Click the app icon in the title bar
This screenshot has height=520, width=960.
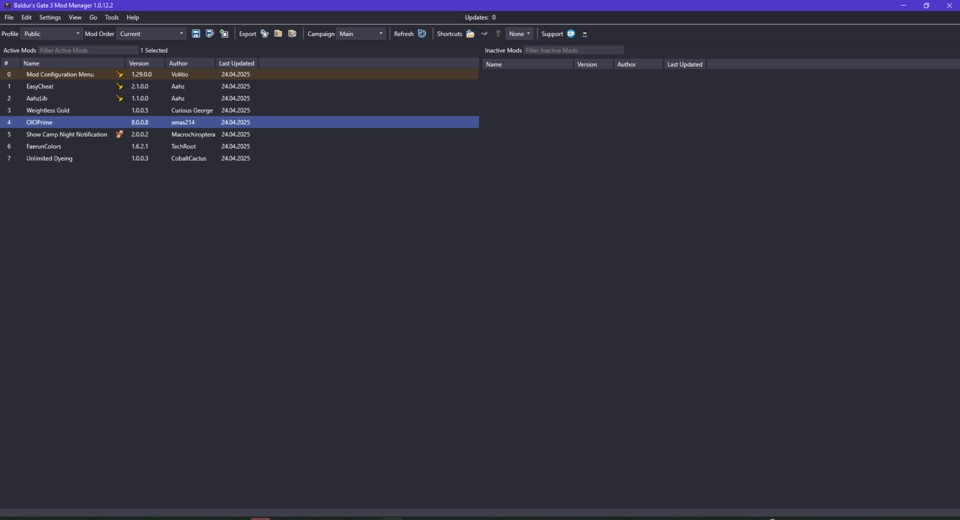(x=7, y=5)
